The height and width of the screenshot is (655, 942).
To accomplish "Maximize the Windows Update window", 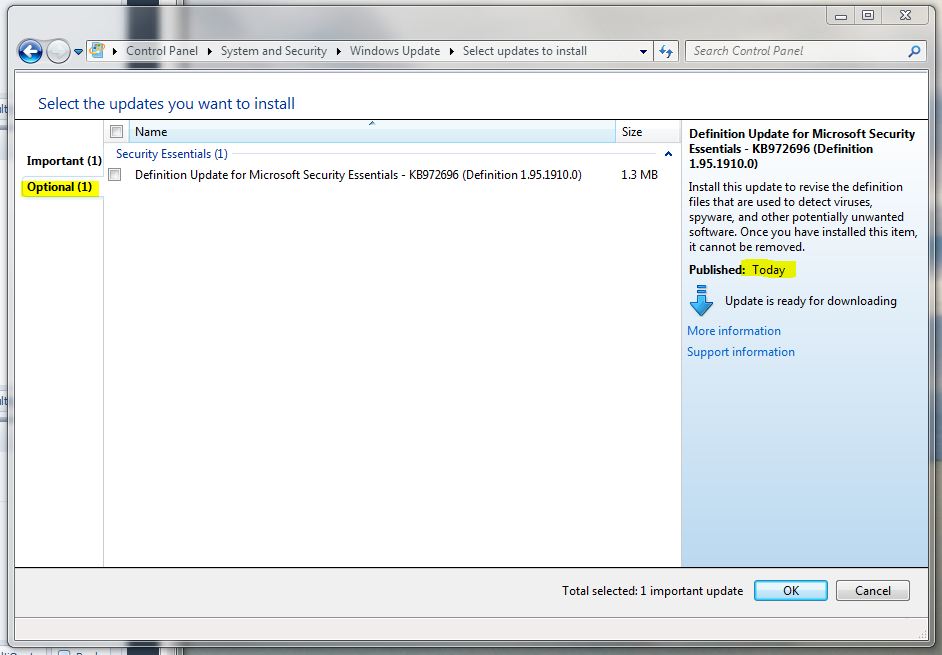I will click(x=868, y=16).
